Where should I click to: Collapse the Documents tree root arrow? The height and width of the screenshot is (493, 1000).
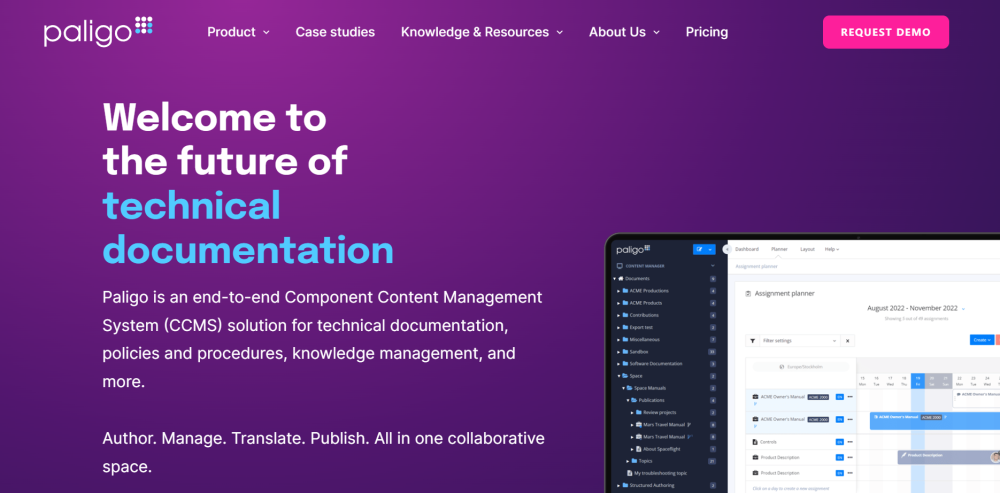point(615,279)
